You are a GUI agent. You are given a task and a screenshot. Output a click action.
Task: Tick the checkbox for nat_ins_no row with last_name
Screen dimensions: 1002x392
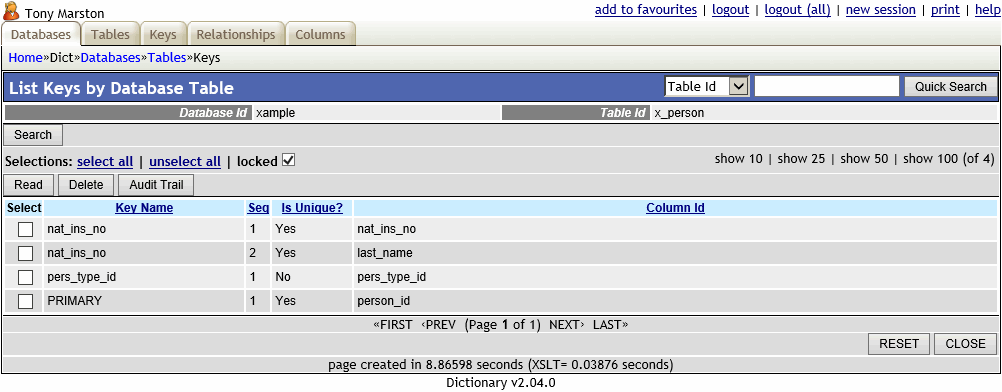point(26,253)
